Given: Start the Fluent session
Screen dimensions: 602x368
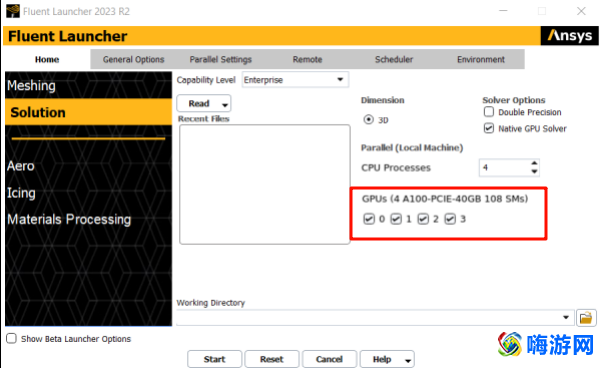Looking at the screenshot, I should click(215, 359).
